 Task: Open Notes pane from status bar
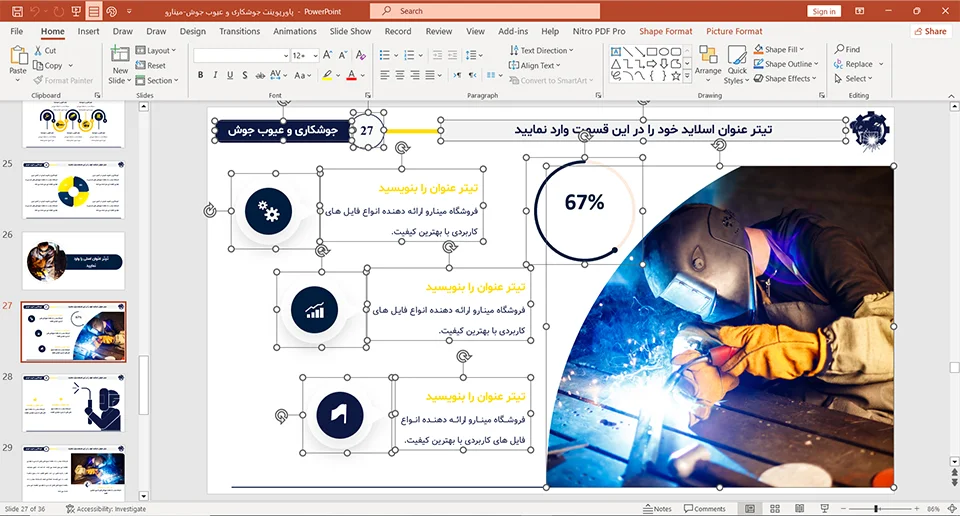point(658,509)
